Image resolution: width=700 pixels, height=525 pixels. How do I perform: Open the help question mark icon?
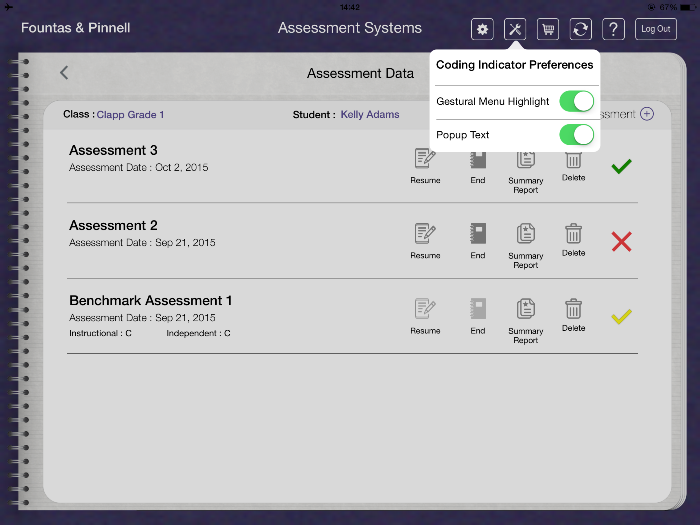click(x=613, y=29)
